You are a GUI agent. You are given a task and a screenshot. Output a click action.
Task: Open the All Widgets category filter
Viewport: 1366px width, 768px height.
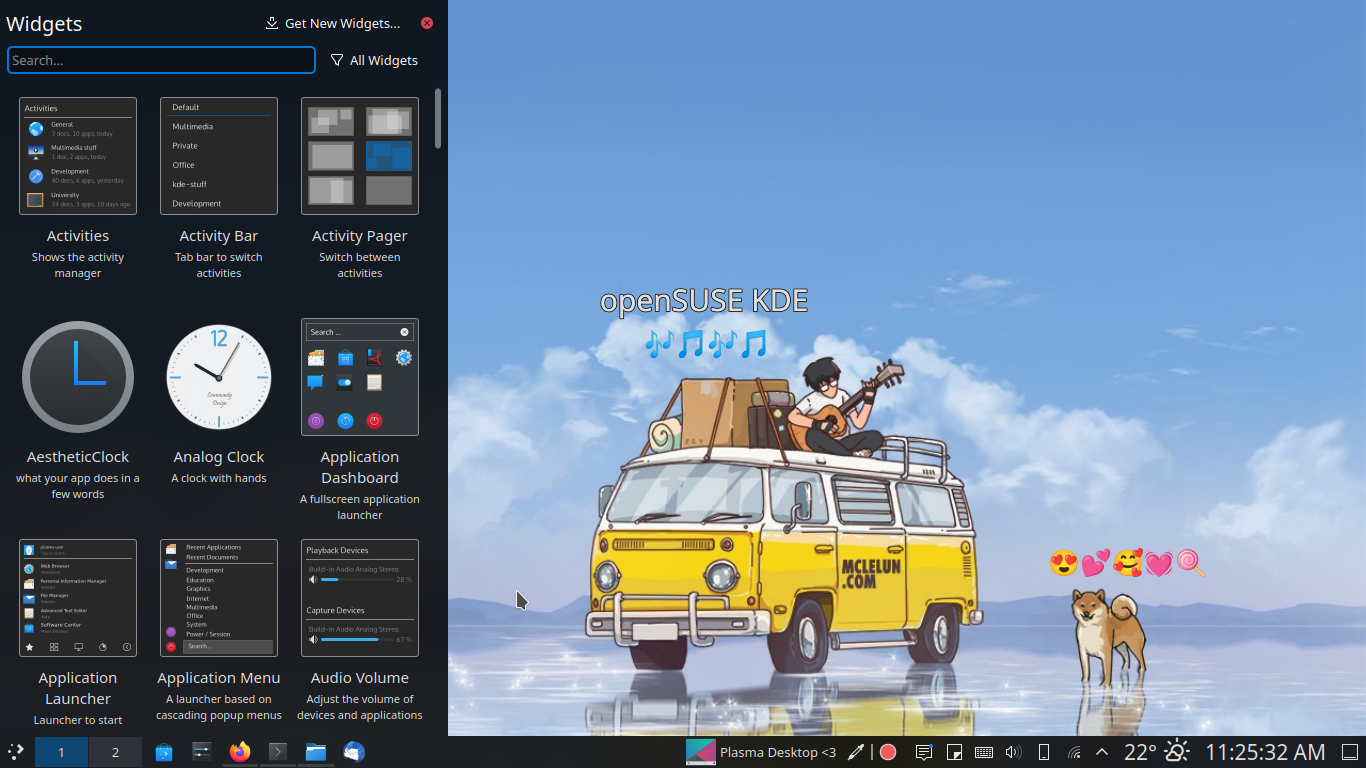(374, 60)
